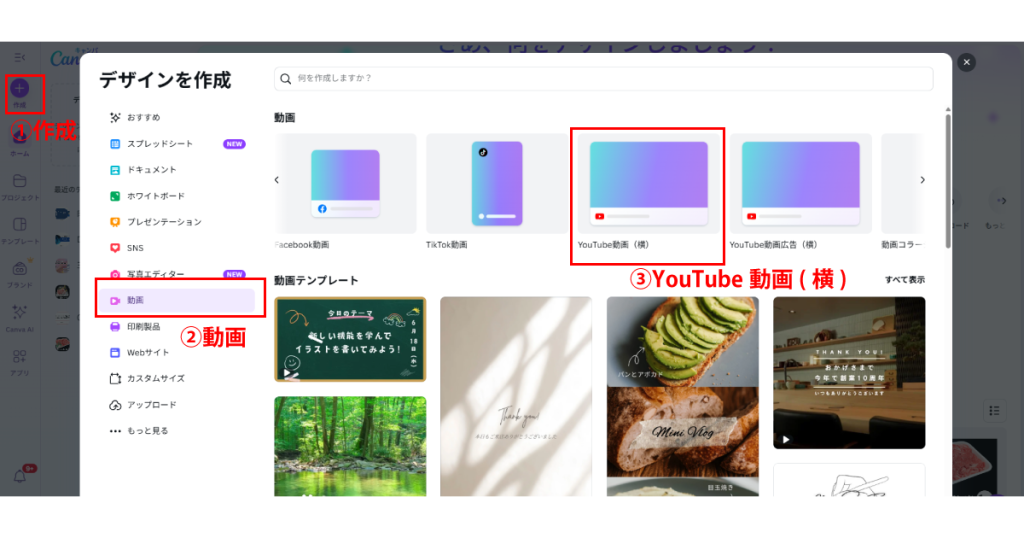Viewport: 1024px width, 538px height.
Task: Click もっと見る label
Action: click(148, 431)
